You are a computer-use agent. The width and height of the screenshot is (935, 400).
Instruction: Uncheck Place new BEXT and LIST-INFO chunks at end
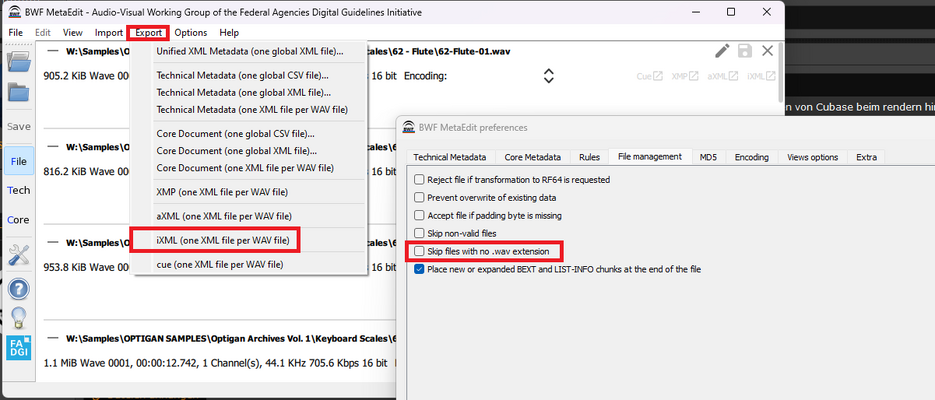(x=419, y=269)
